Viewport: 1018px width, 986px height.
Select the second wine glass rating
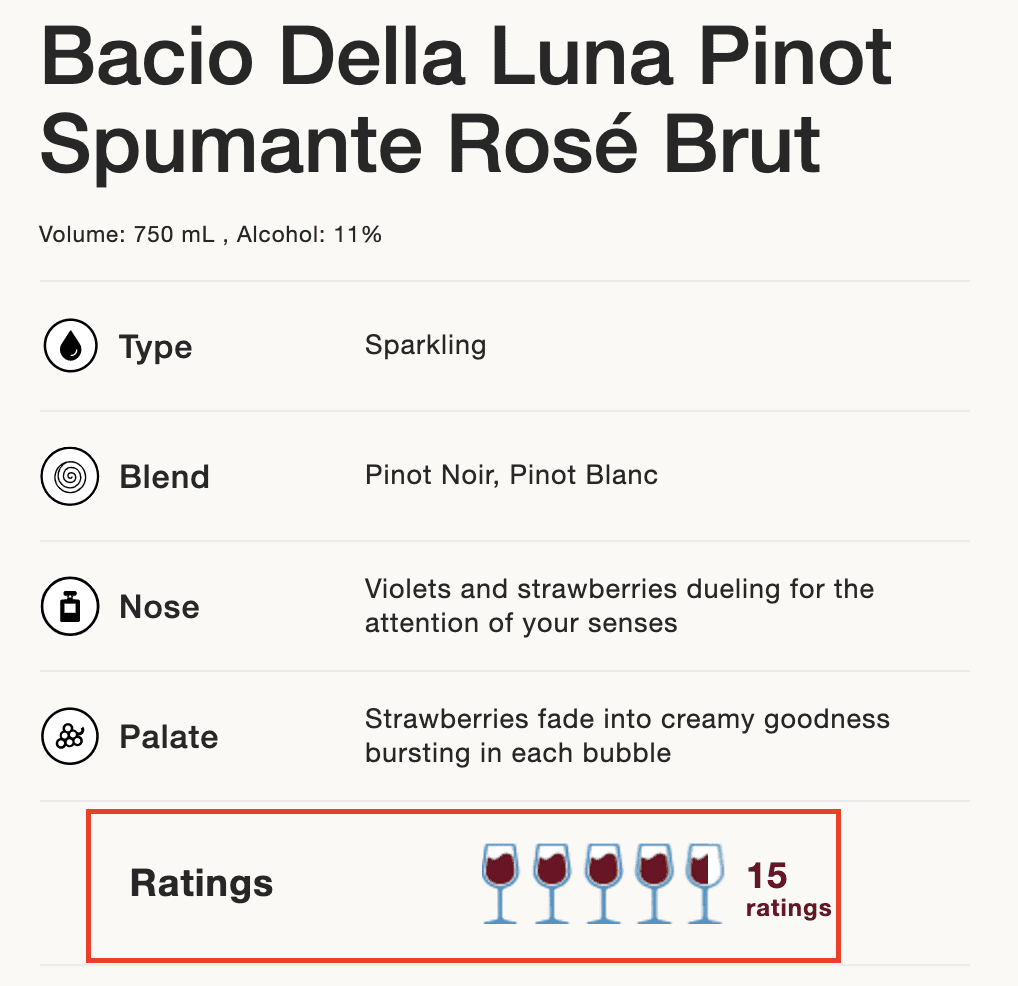[552, 883]
